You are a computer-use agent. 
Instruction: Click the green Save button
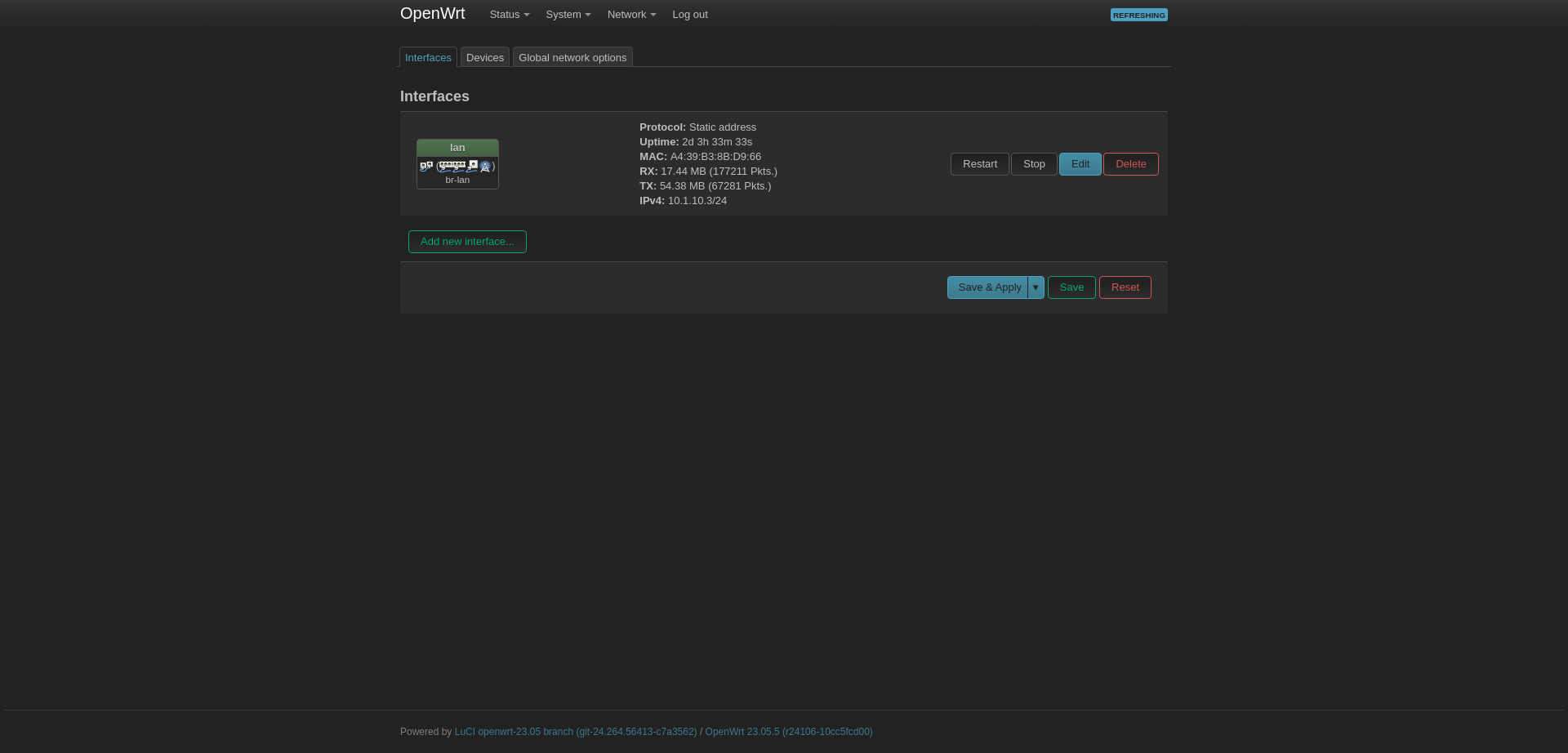1071,287
